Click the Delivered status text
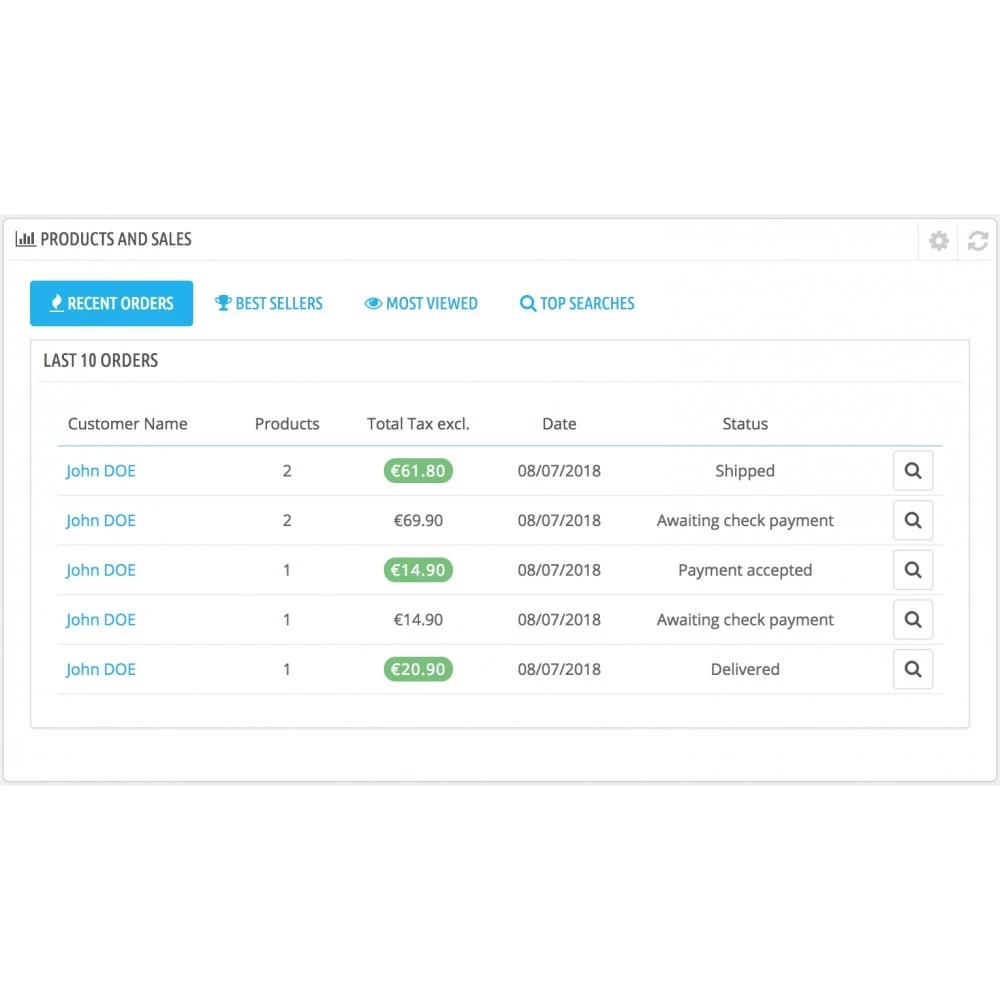 click(745, 669)
